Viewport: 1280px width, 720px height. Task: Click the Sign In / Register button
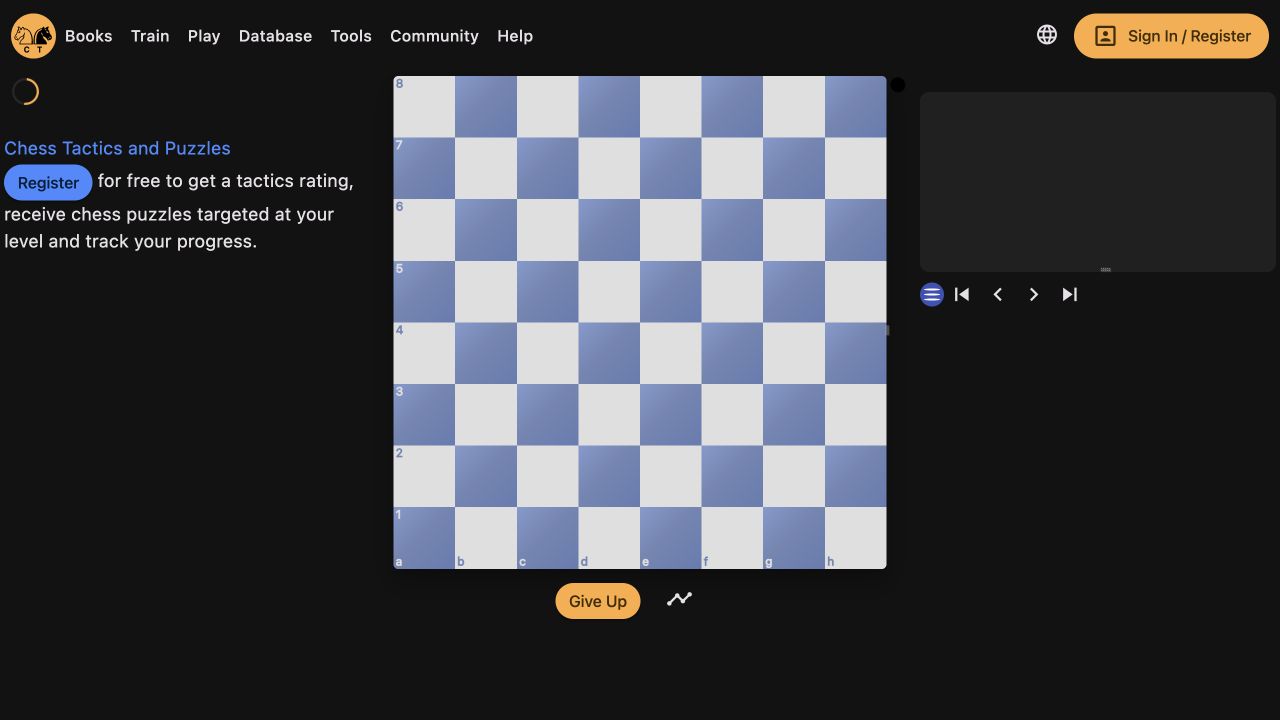[x=1171, y=36]
